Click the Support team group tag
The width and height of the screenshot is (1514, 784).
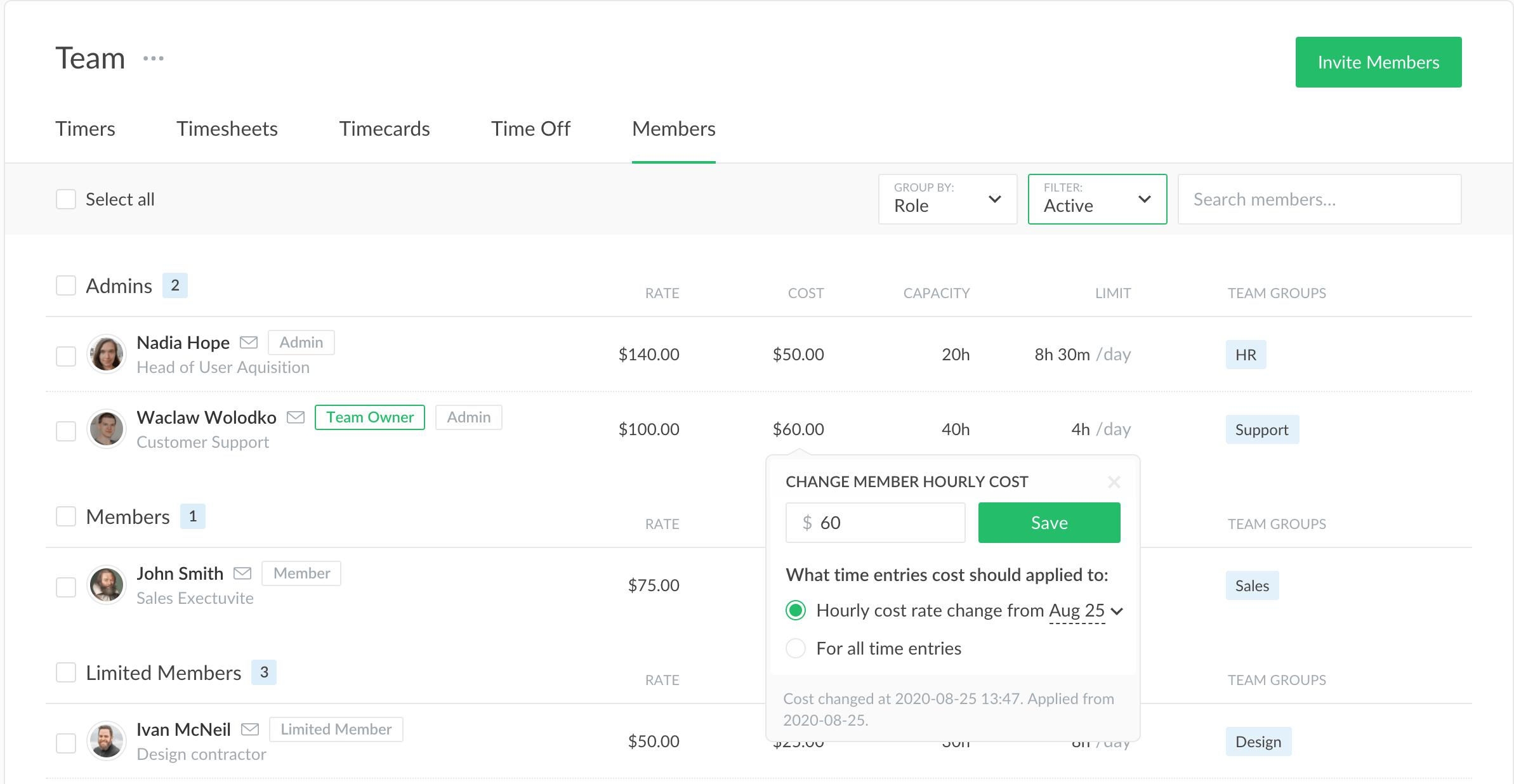click(x=1261, y=429)
